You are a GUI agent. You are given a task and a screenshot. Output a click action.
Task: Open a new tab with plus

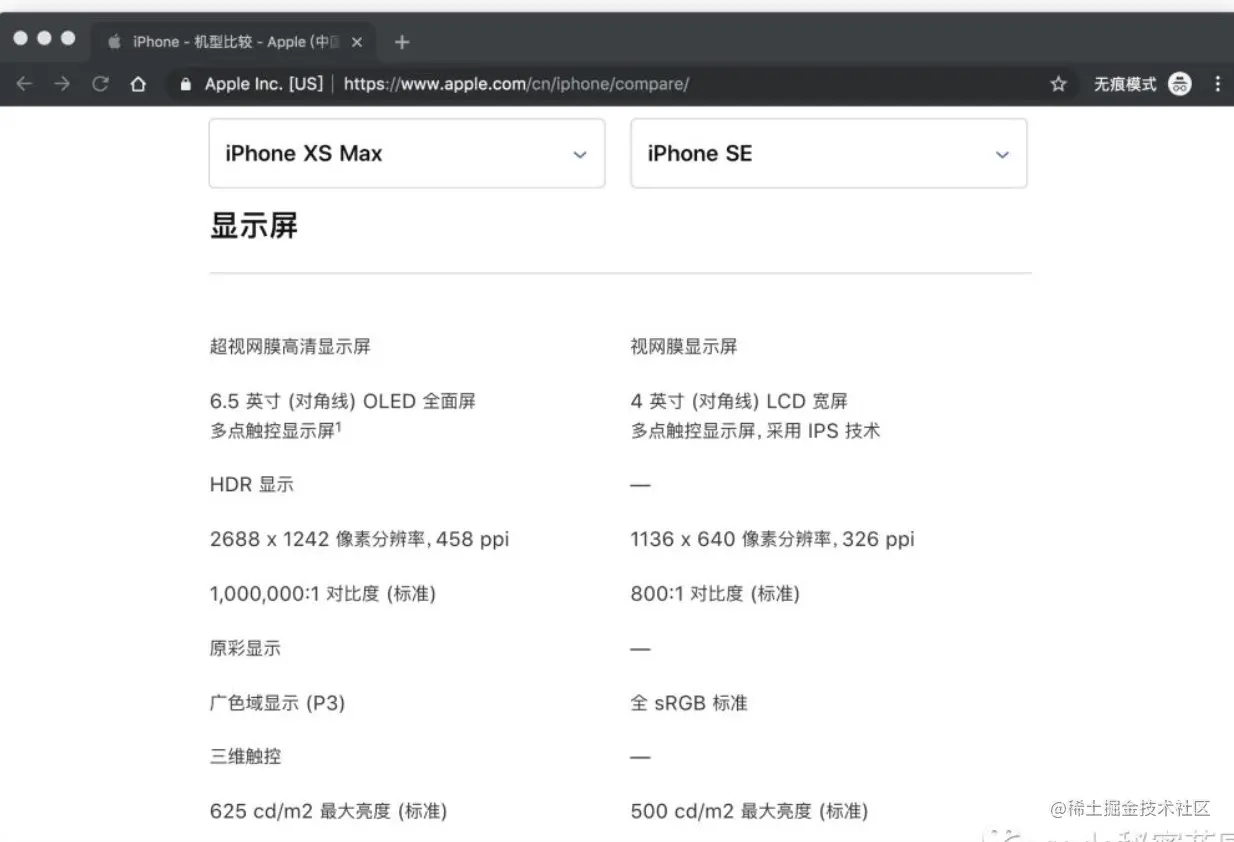(x=402, y=42)
